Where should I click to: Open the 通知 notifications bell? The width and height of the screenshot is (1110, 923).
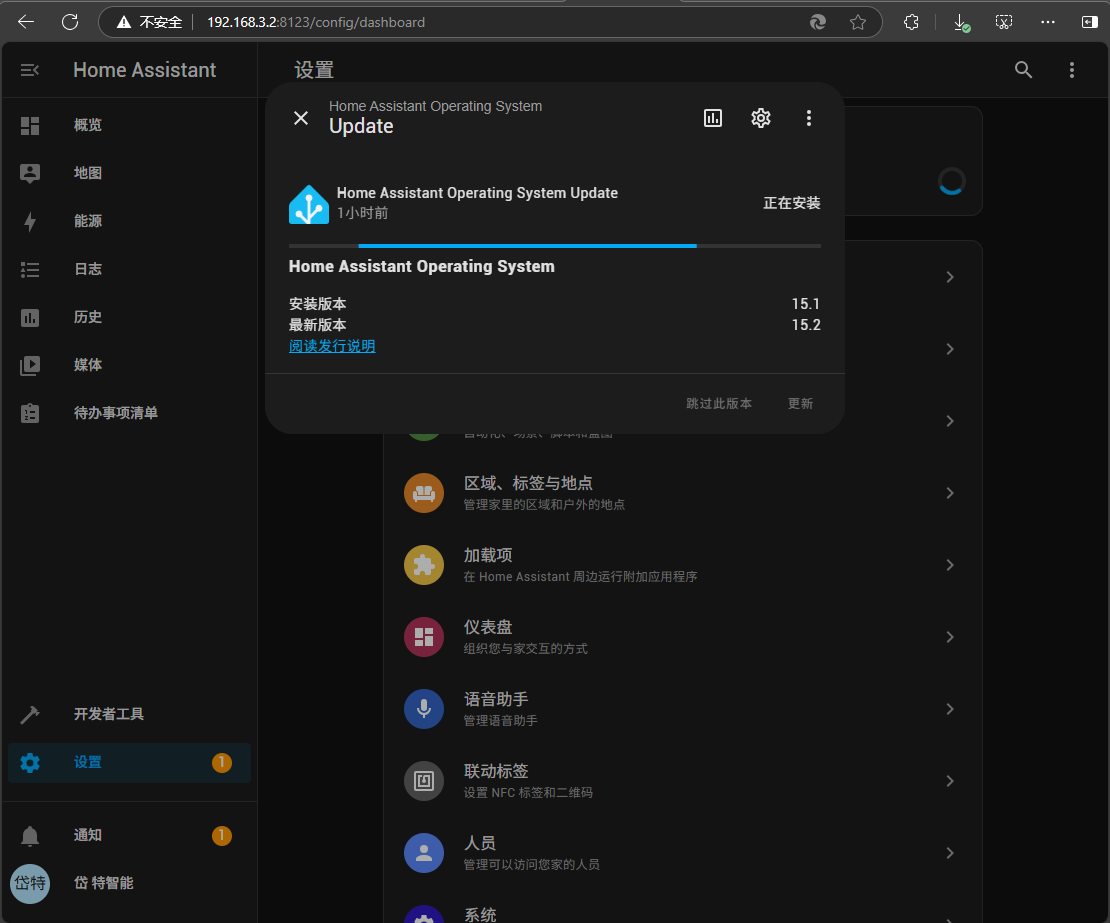point(30,835)
